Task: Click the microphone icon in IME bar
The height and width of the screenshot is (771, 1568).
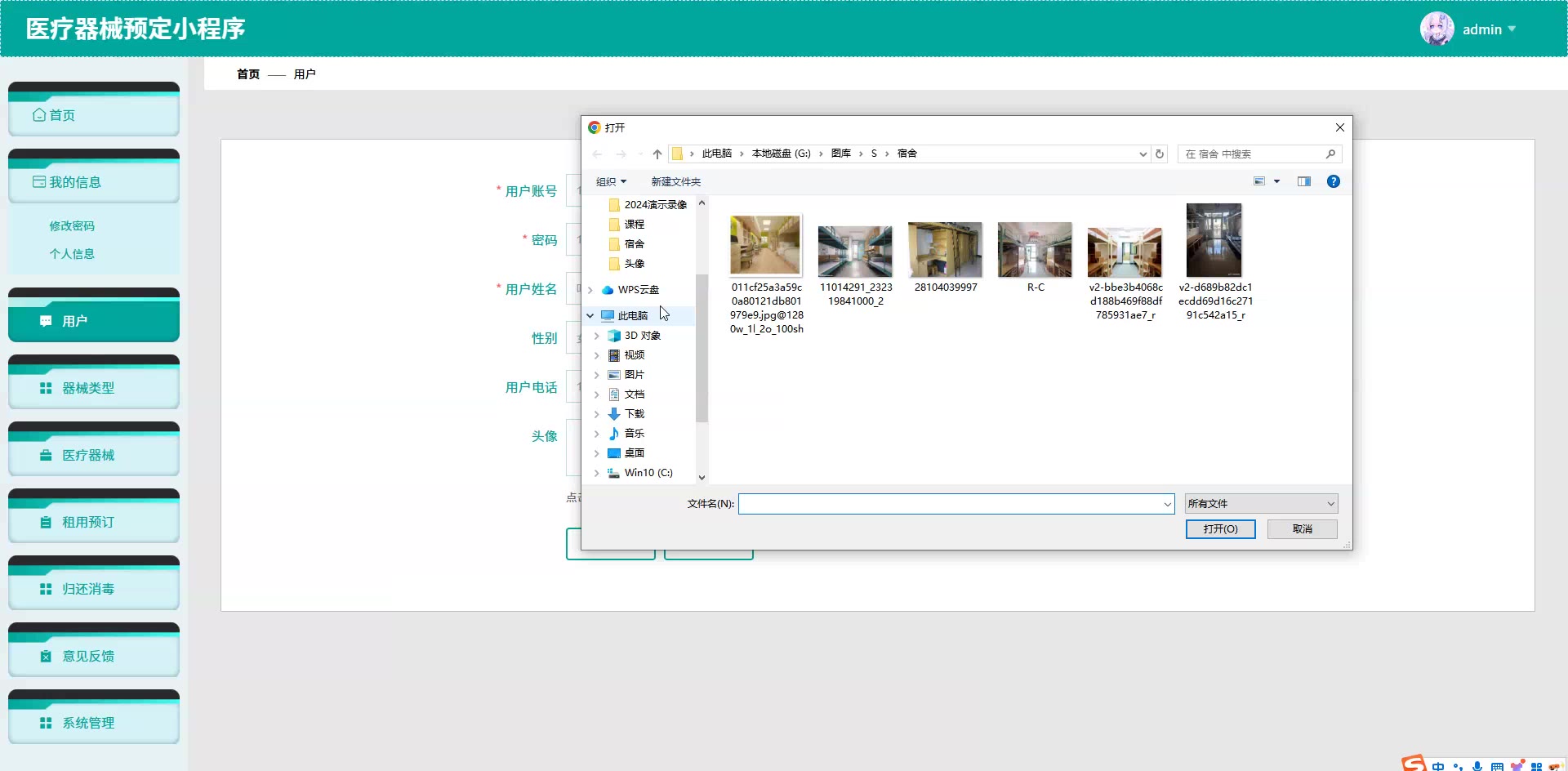Action: 1477,766
